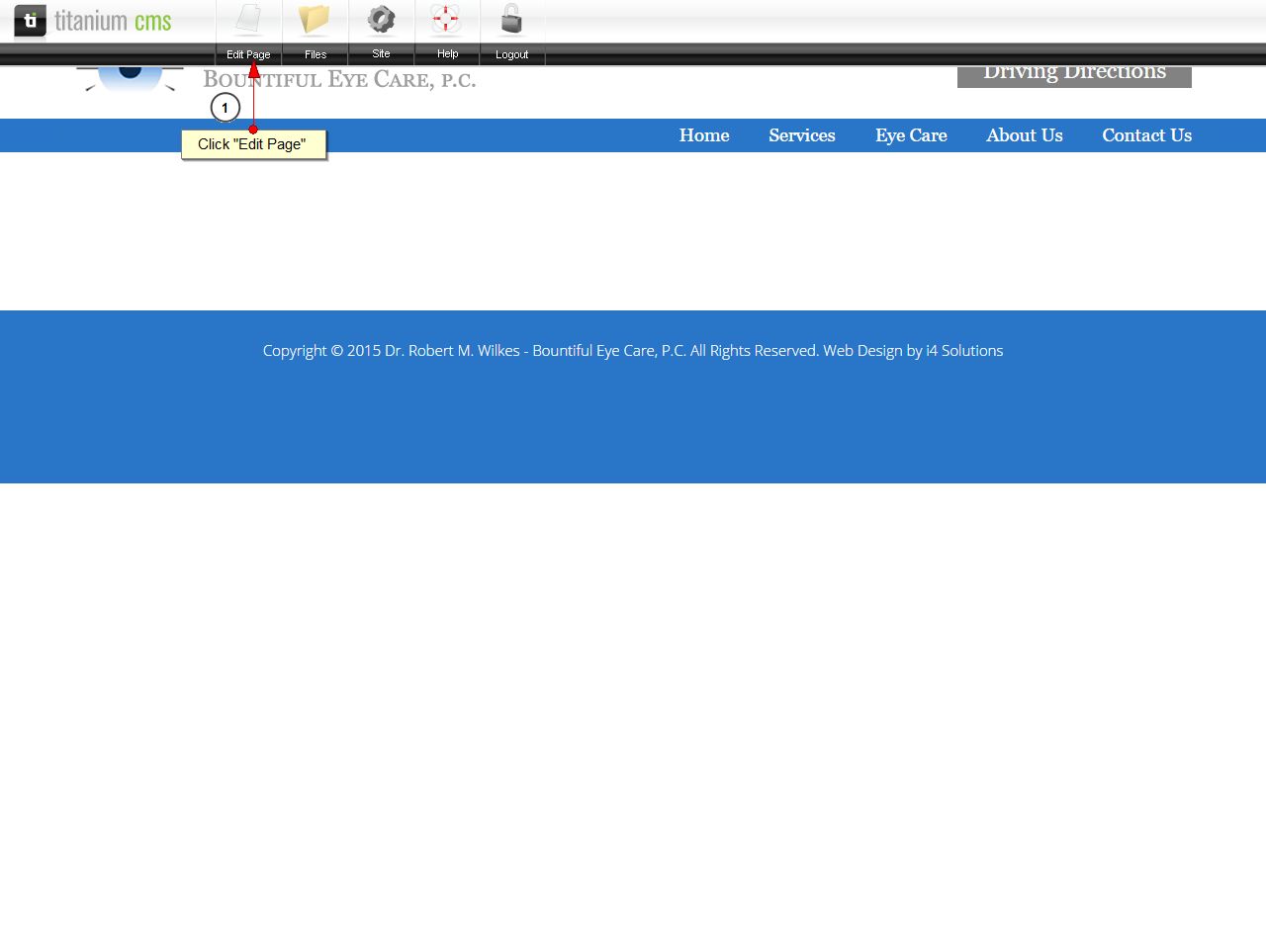
Task: Click the blue eye logo image
Action: tap(130, 77)
